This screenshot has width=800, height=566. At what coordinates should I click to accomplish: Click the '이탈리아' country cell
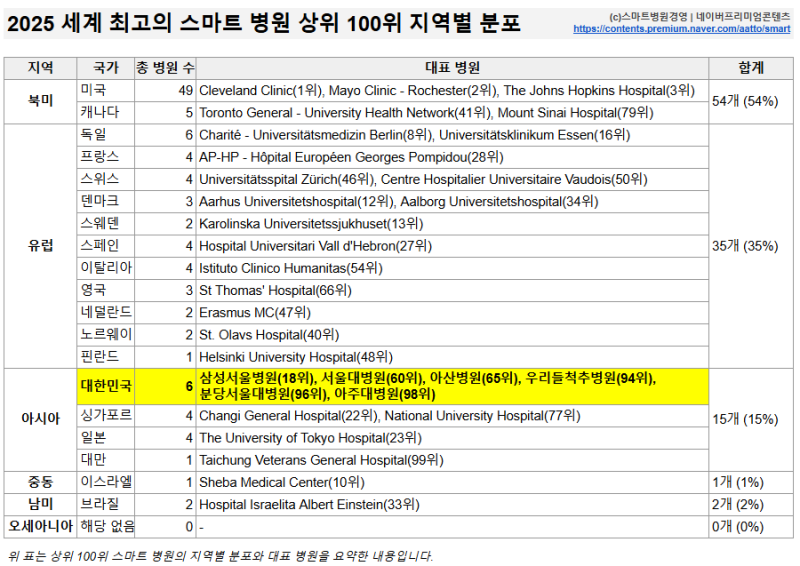click(x=106, y=268)
